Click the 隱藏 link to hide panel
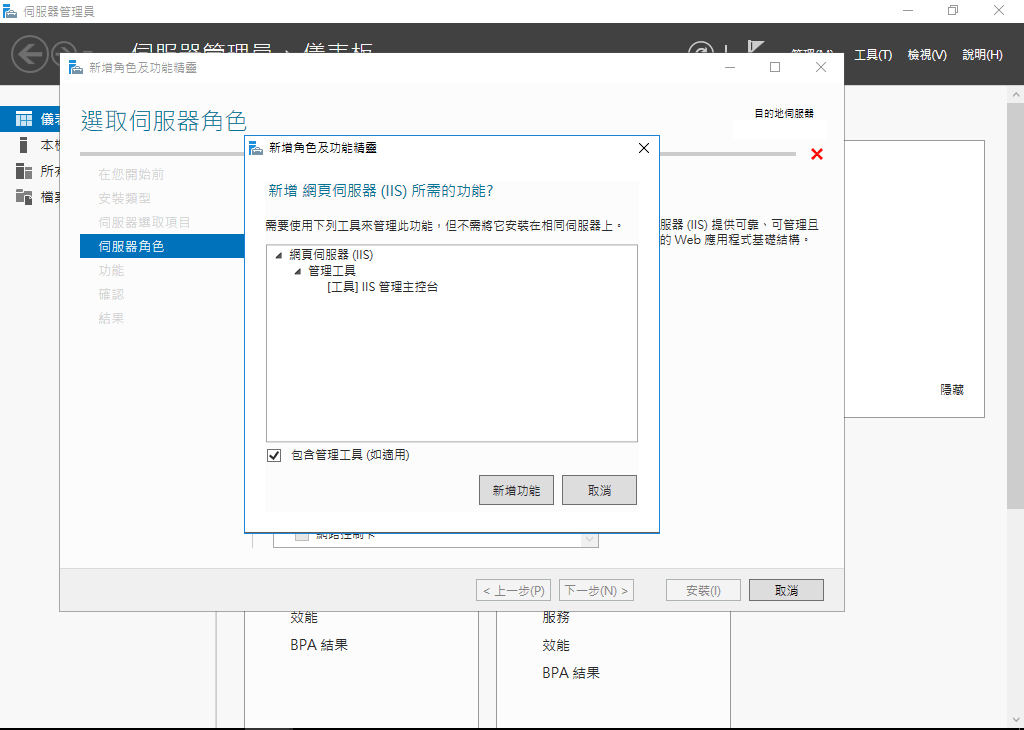Screen dimensions: 1024x730 pos(951,390)
